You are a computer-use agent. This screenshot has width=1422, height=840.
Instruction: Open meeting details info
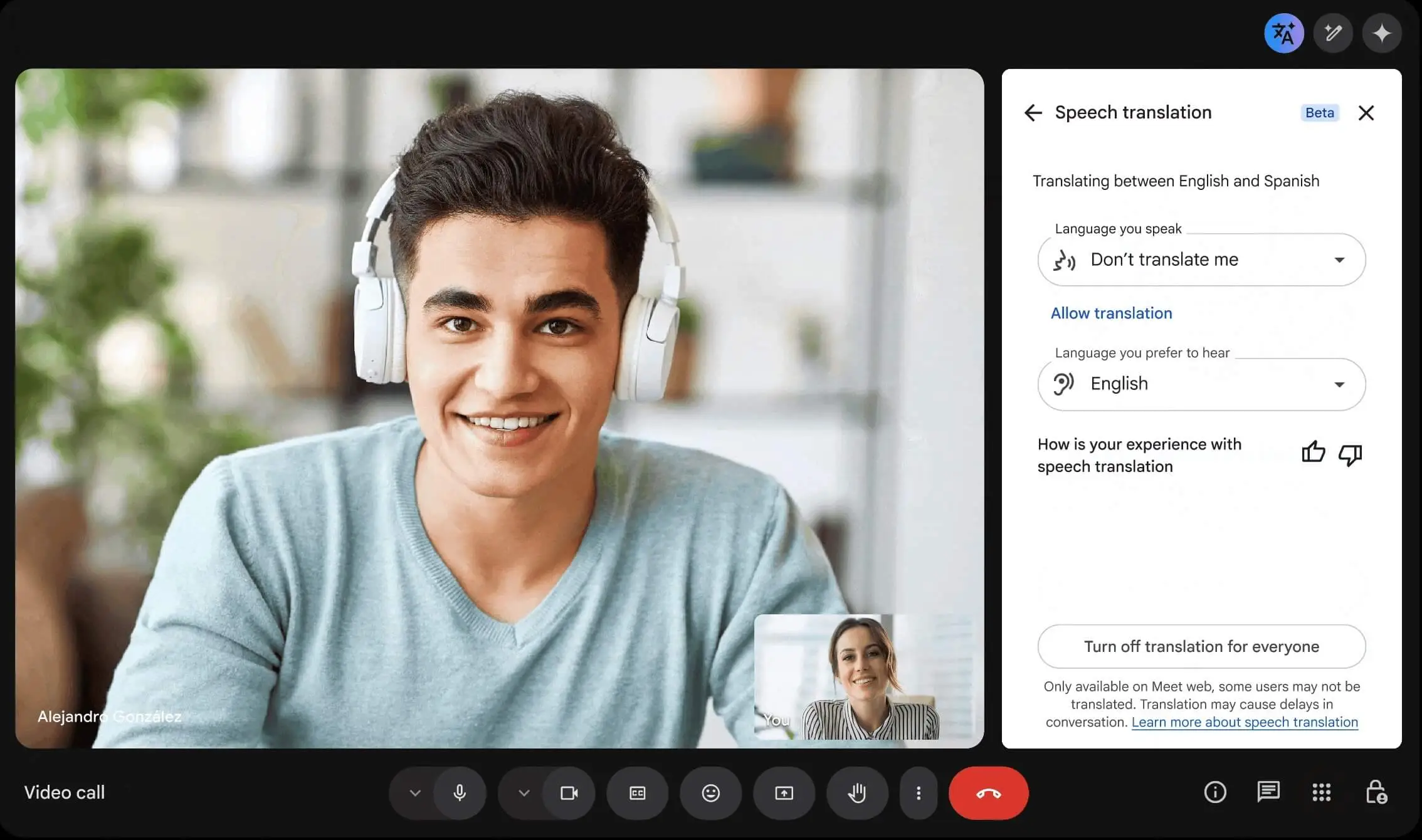click(1214, 792)
